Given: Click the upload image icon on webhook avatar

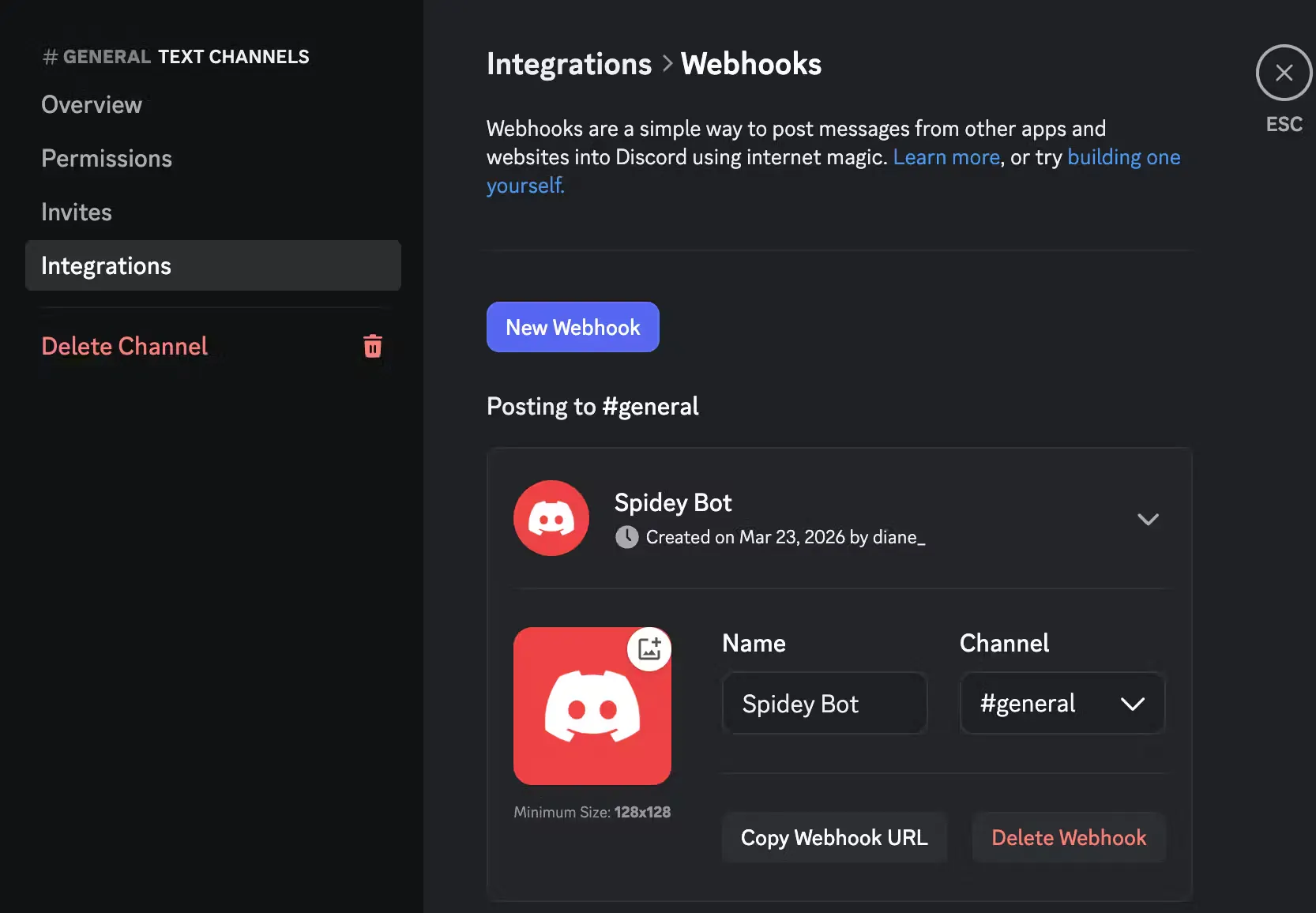Looking at the screenshot, I should coord(649,648).
